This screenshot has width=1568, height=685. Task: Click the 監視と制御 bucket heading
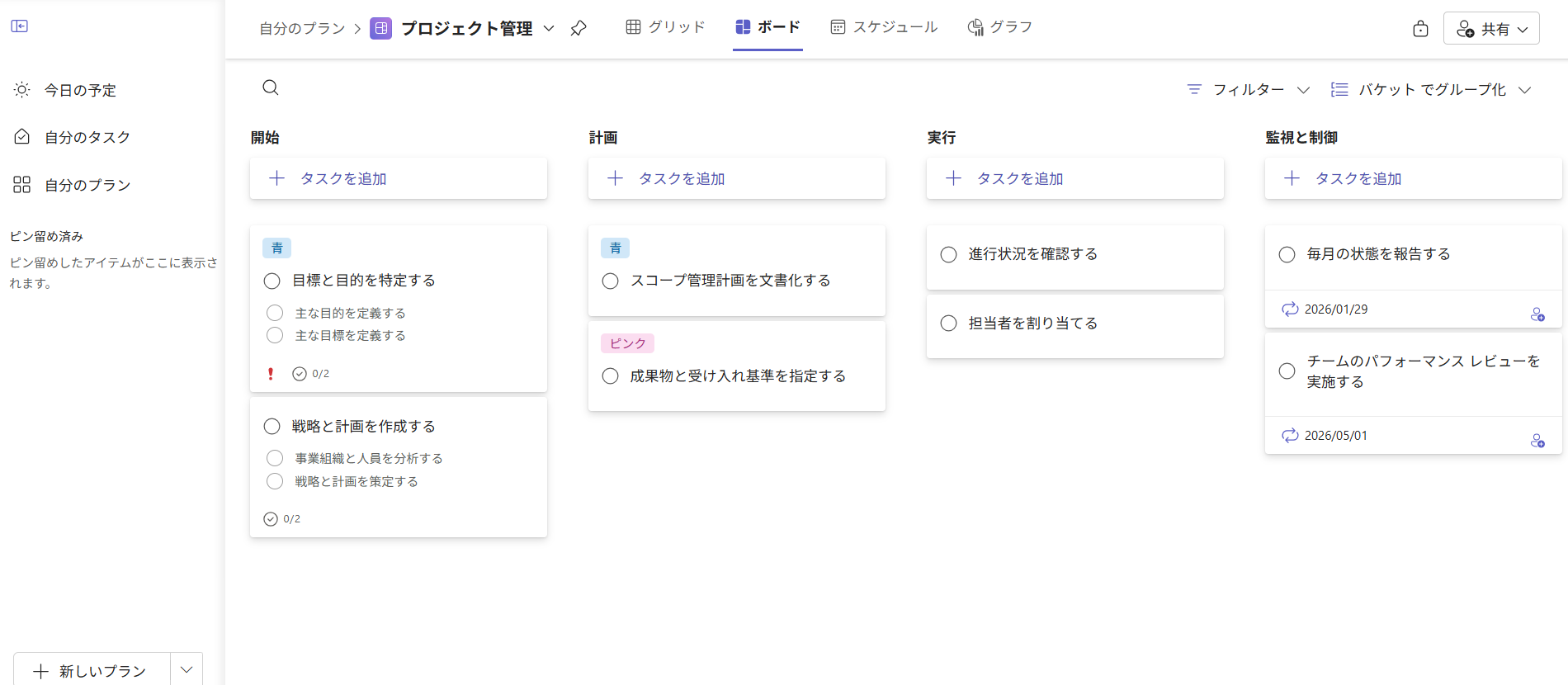1301,138
